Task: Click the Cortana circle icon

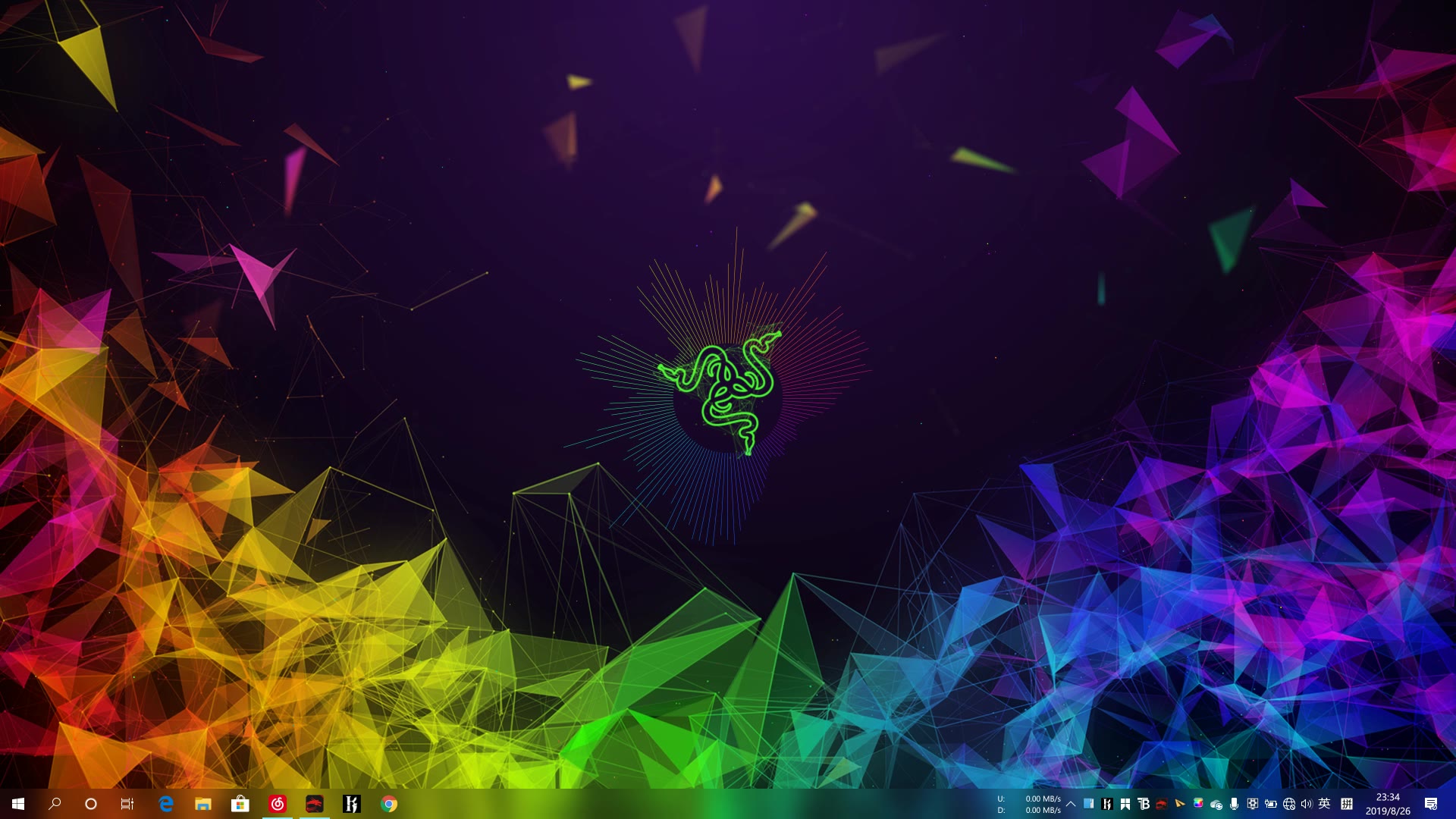Action: (x=91, y=804)
